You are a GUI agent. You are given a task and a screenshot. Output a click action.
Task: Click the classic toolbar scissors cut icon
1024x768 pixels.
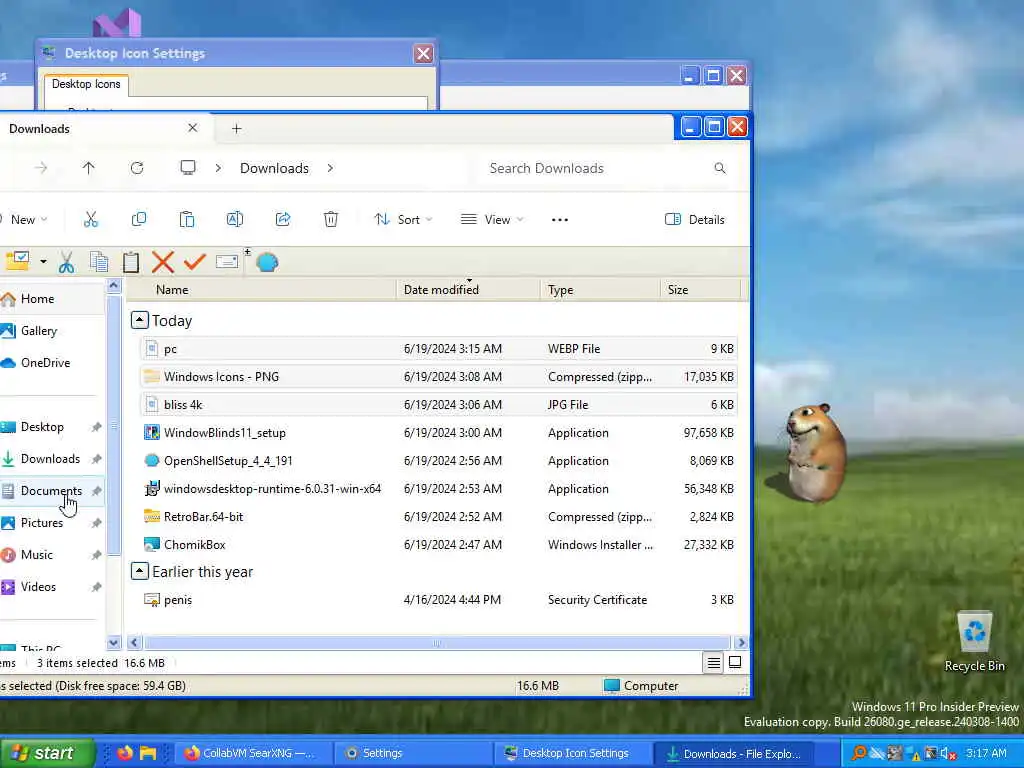tap(66, 262)
